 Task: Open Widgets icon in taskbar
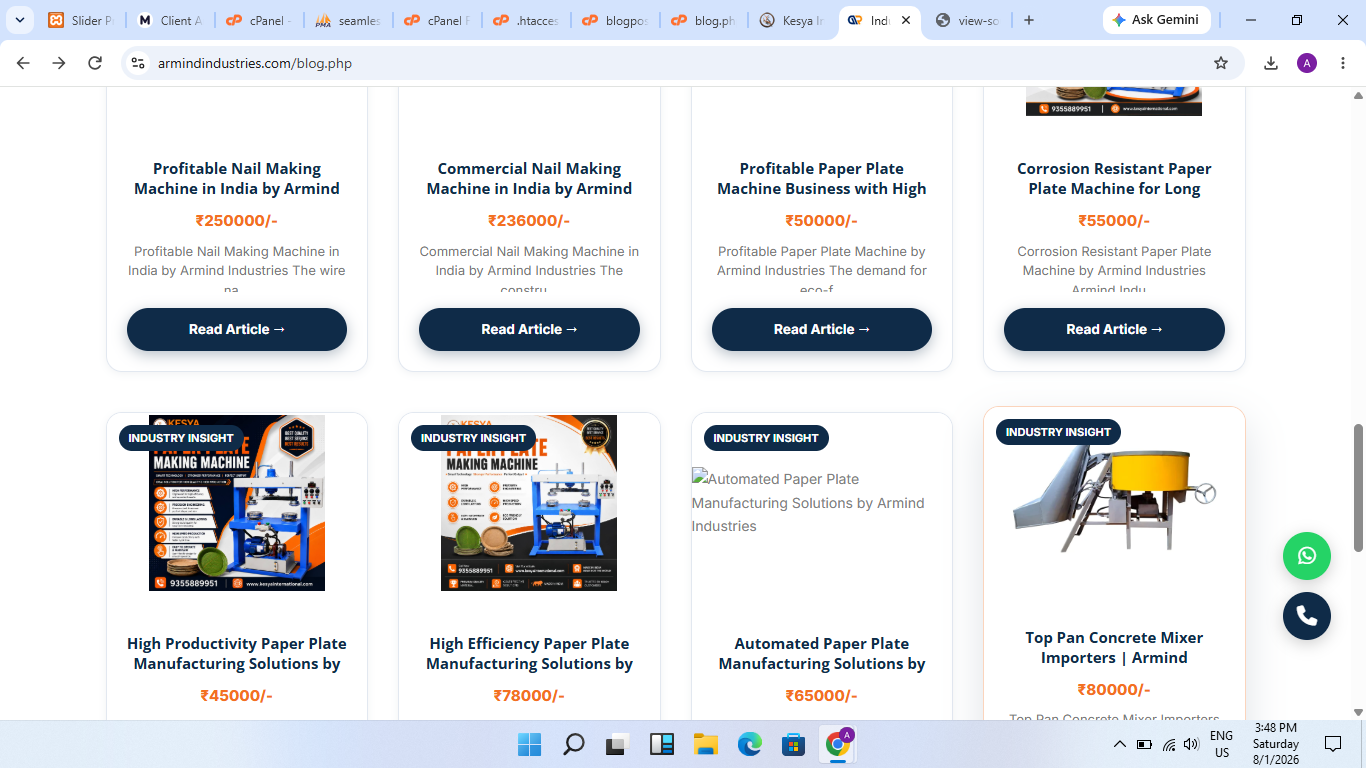pyautogui.click(x=661, y=744)
